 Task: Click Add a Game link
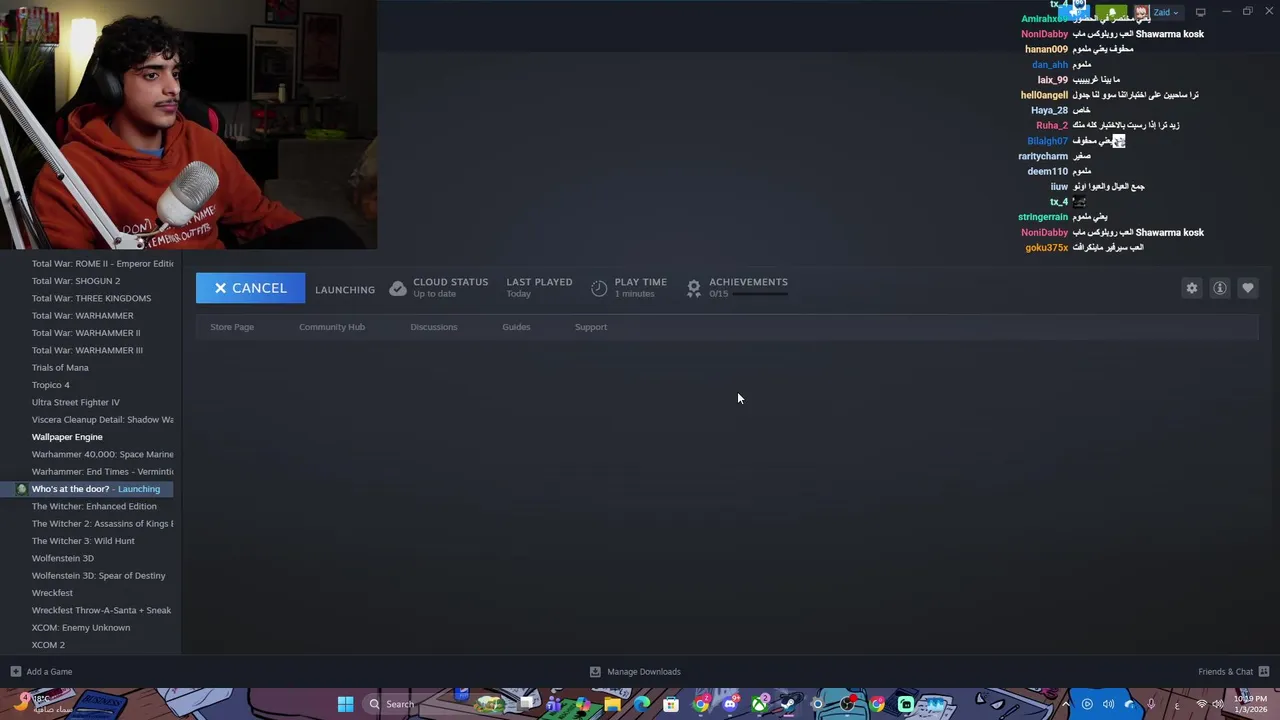[x=49, y=672]
